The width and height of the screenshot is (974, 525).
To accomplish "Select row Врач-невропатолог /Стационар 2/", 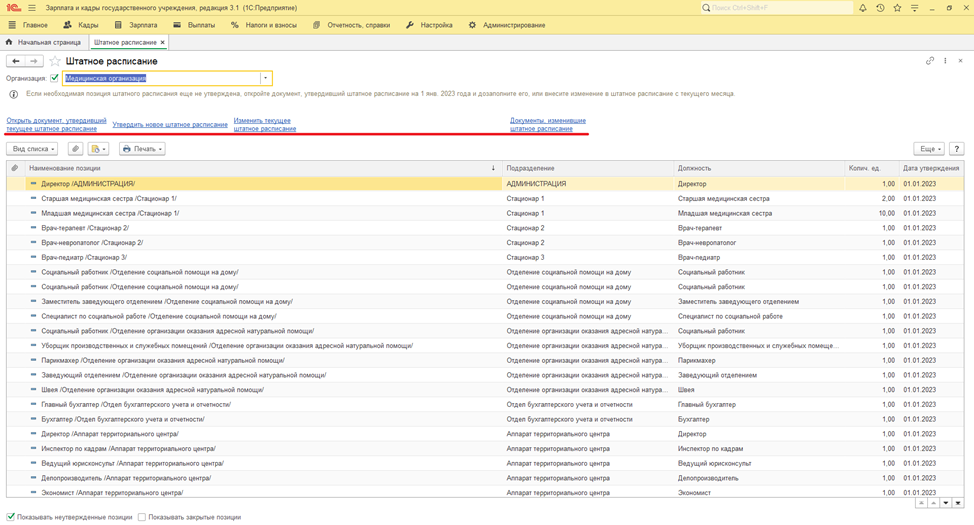I will (x=485, y=243).
